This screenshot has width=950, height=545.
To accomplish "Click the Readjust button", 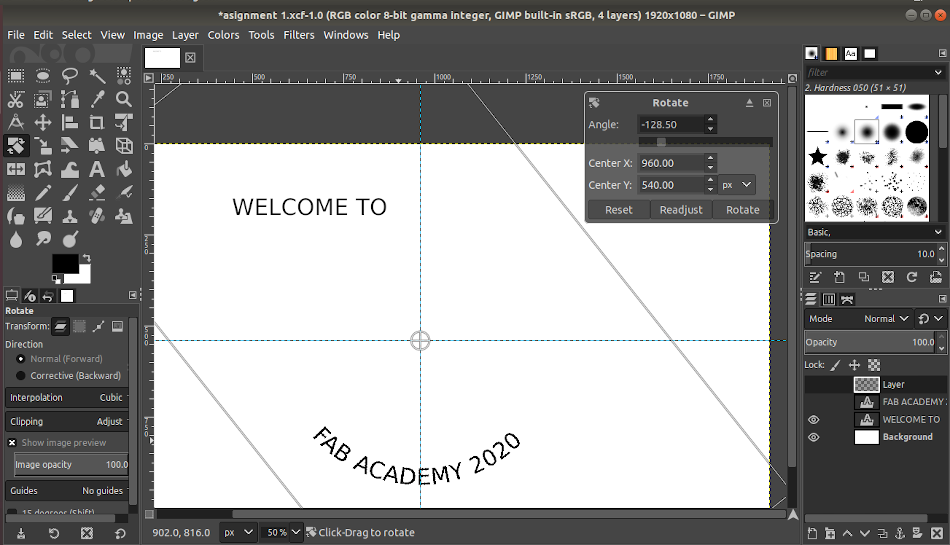I will pos(681,210).
